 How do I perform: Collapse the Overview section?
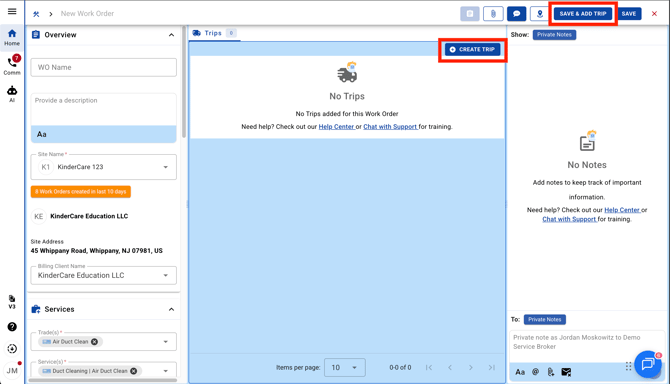pyautogui.click(x=171, y=35)
